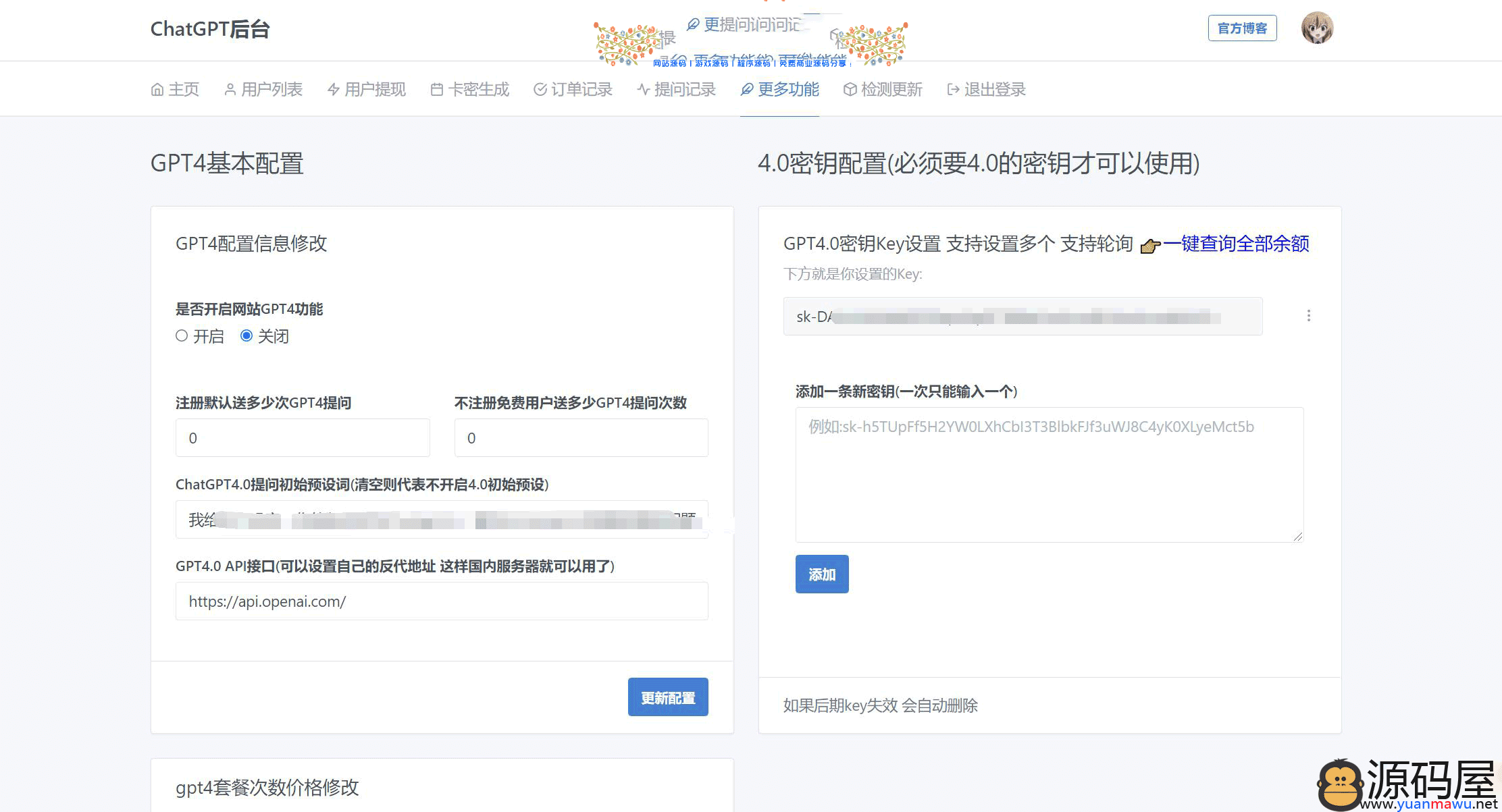The image size is (1502, 812).
Task: Click the box icon beside 检测更新
Action: click(x=850, y=89)
